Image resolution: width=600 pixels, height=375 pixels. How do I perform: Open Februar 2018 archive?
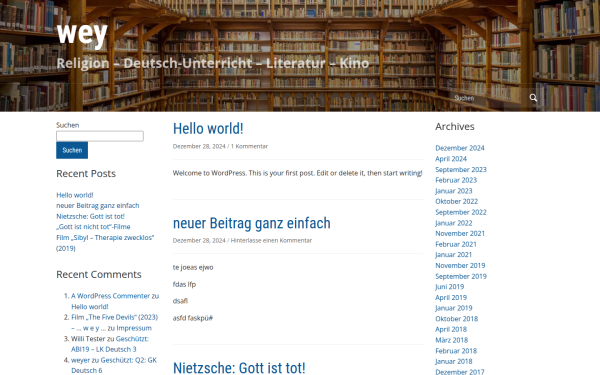(456, 351)
